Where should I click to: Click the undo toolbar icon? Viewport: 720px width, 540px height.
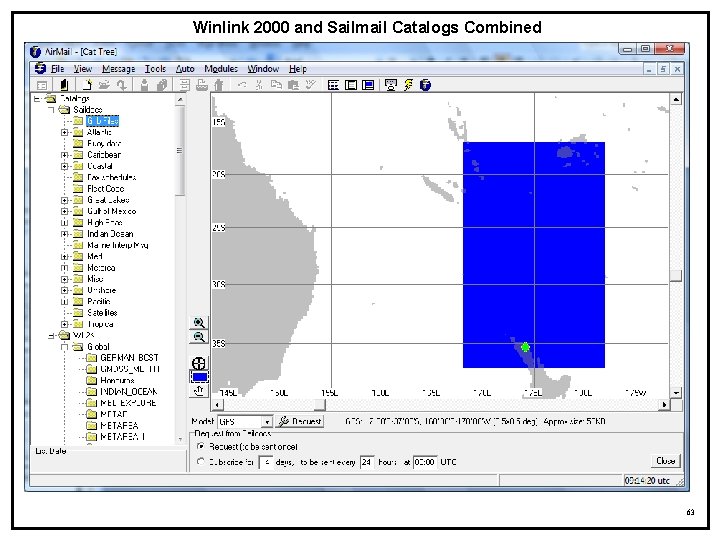coord(242,85)
